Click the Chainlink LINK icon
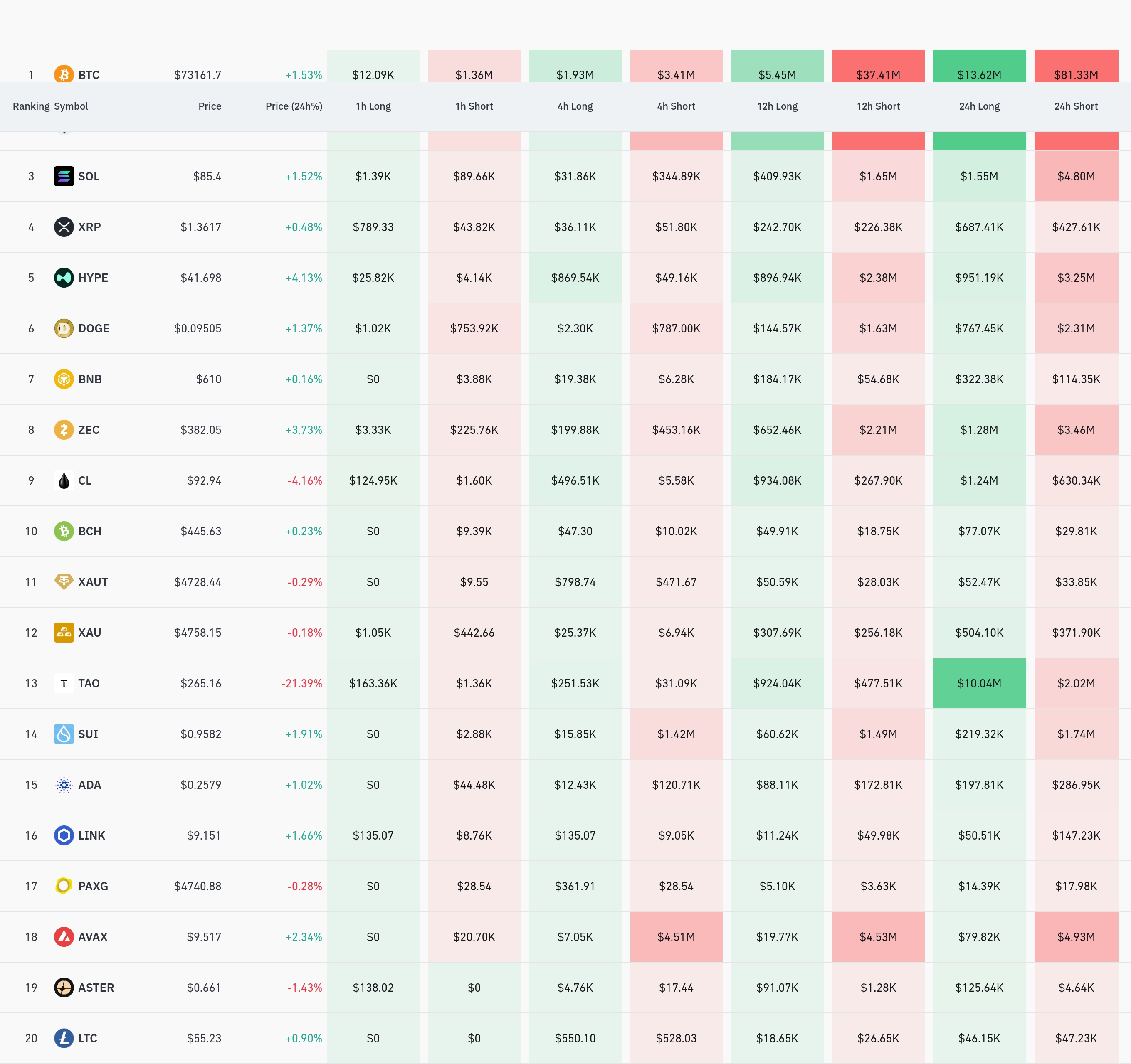Screen dimensions: 1131x1064 [64, 835]
